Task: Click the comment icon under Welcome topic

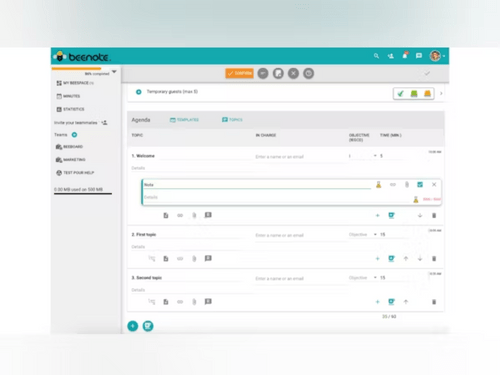Action: coord(208,215)
